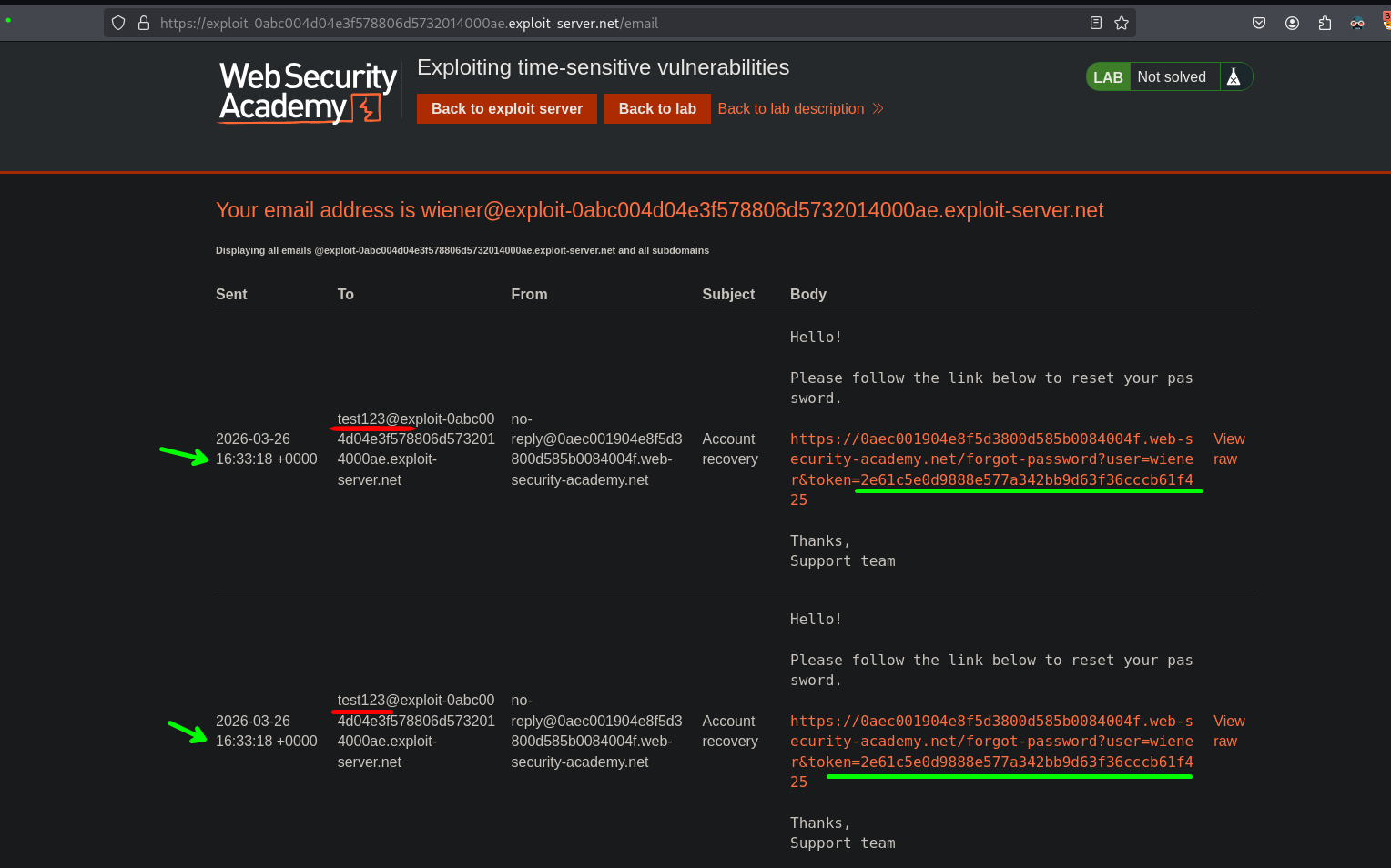The height and width of the screenshot is (868, 1391).
Task: Click the chevrons next to lab description link
Action: [878, 108]
